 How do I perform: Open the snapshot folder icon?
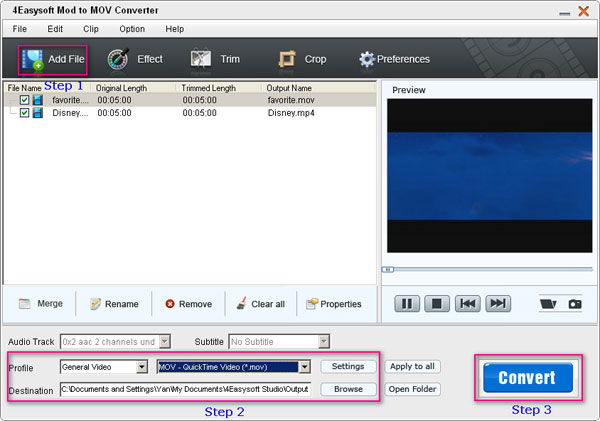click(x=548, y=304)
